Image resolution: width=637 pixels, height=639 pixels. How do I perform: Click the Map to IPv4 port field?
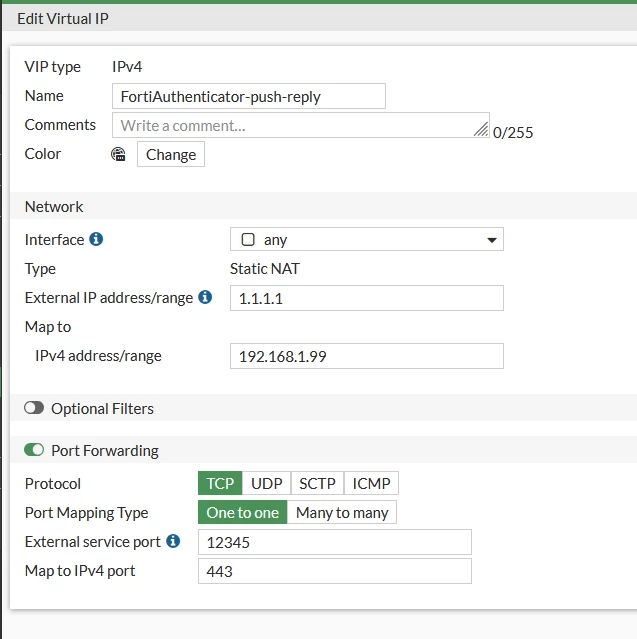tap(335, 571)
